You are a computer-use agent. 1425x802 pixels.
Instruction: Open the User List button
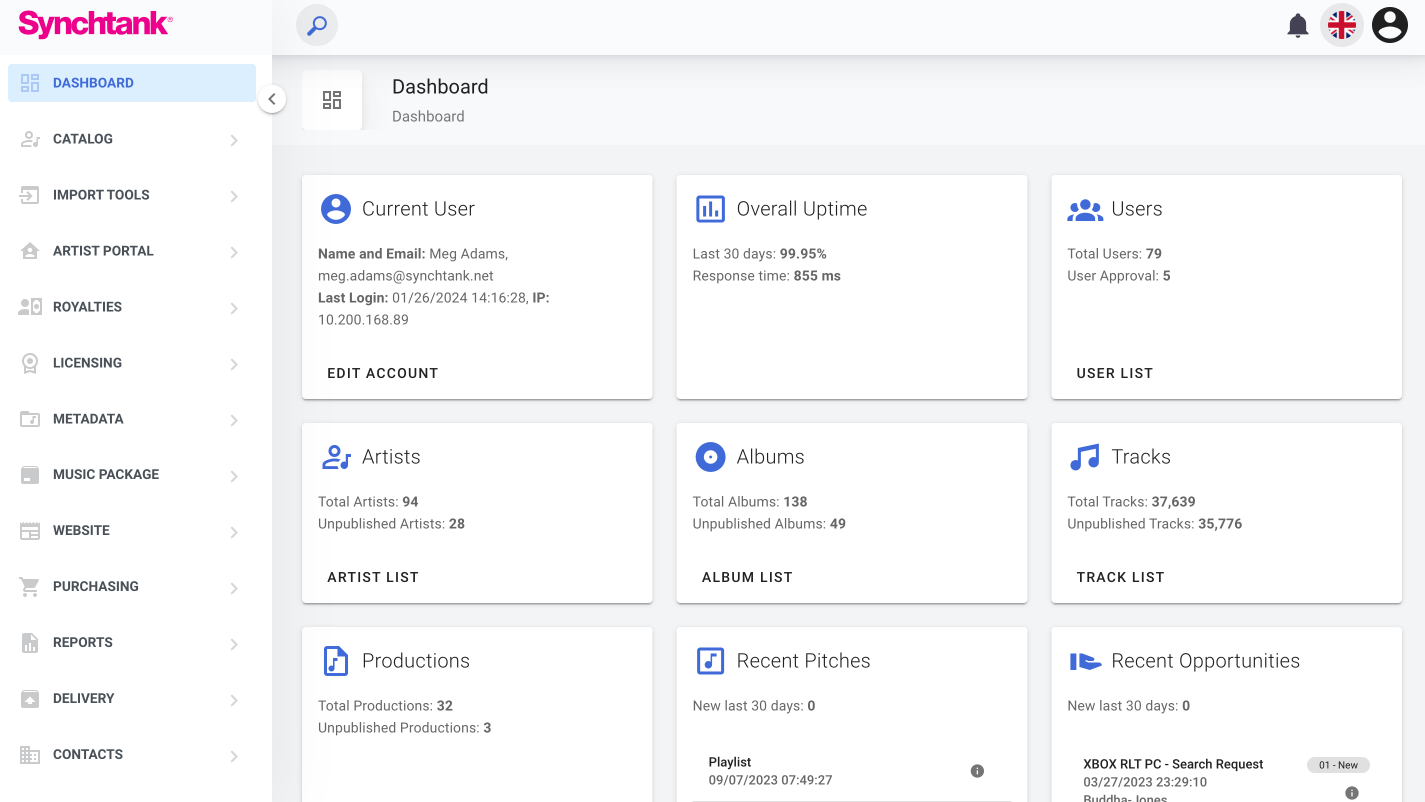pos(1114,373)
